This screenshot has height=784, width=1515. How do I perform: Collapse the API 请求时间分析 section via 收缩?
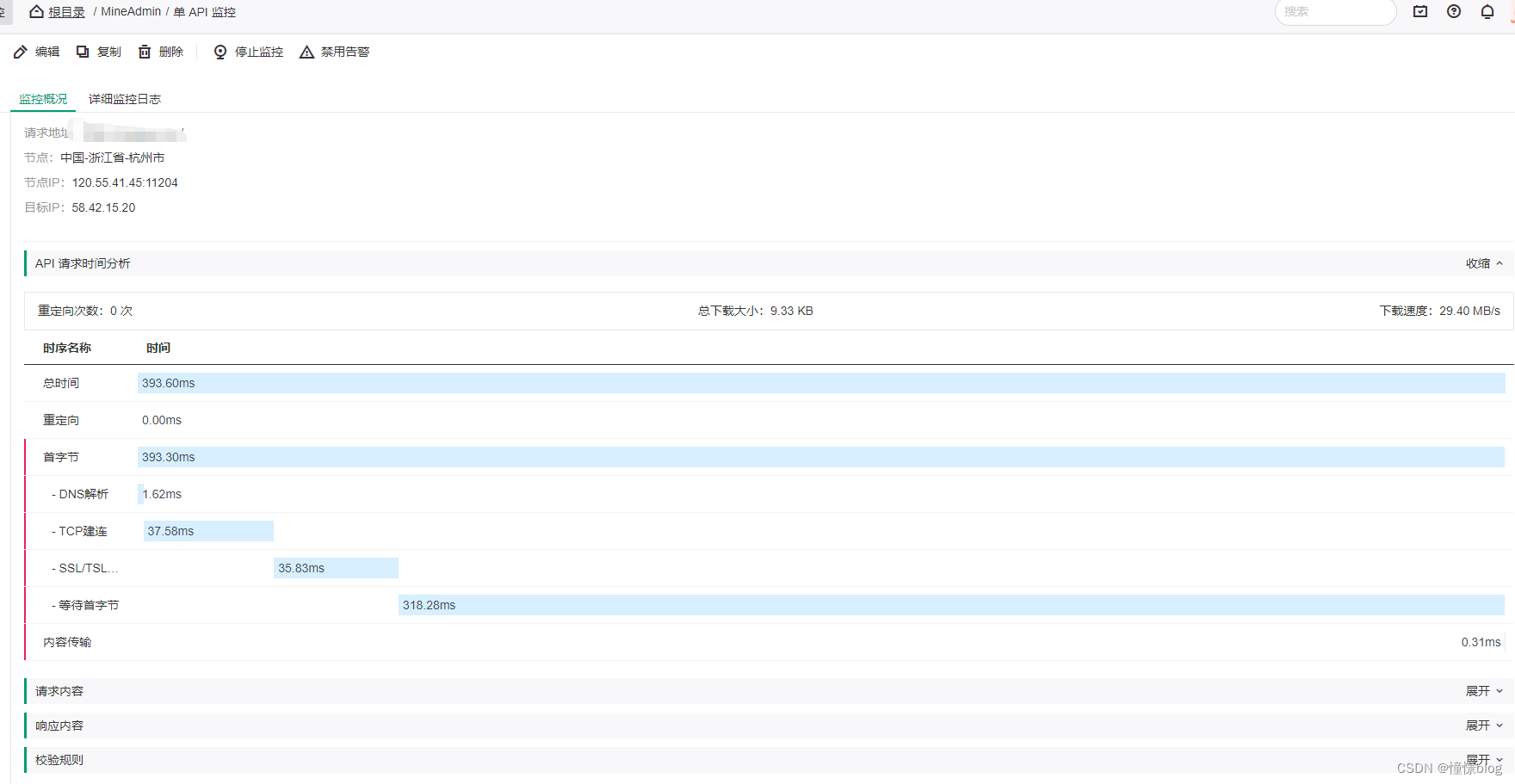1484,263
